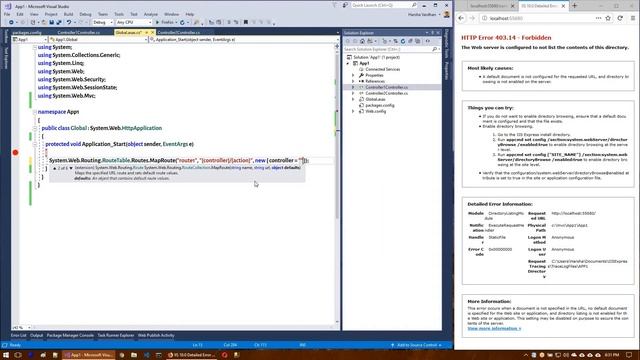
Task: Switch to packages.config editor tab
Action: (x=27, y=33)
